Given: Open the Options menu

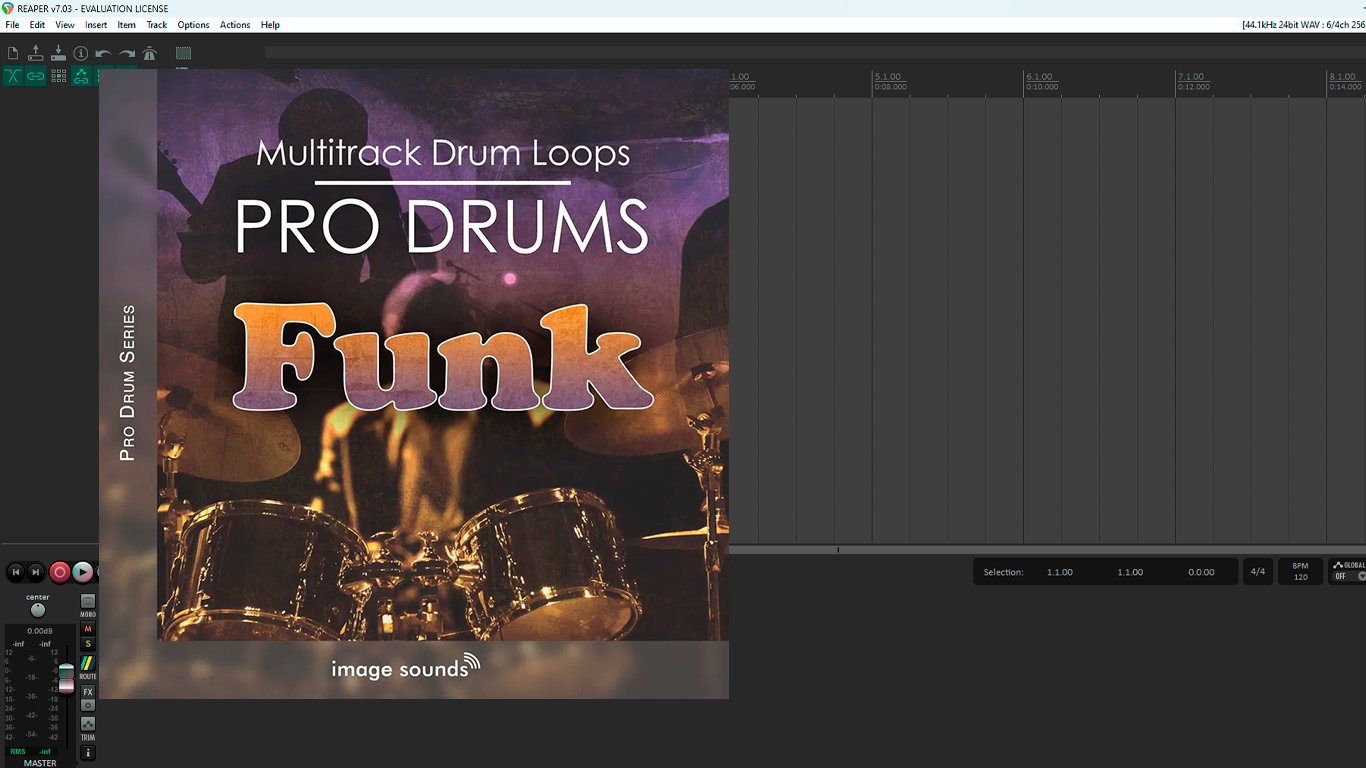Looking at the screenshot, I should coord(193,25).
